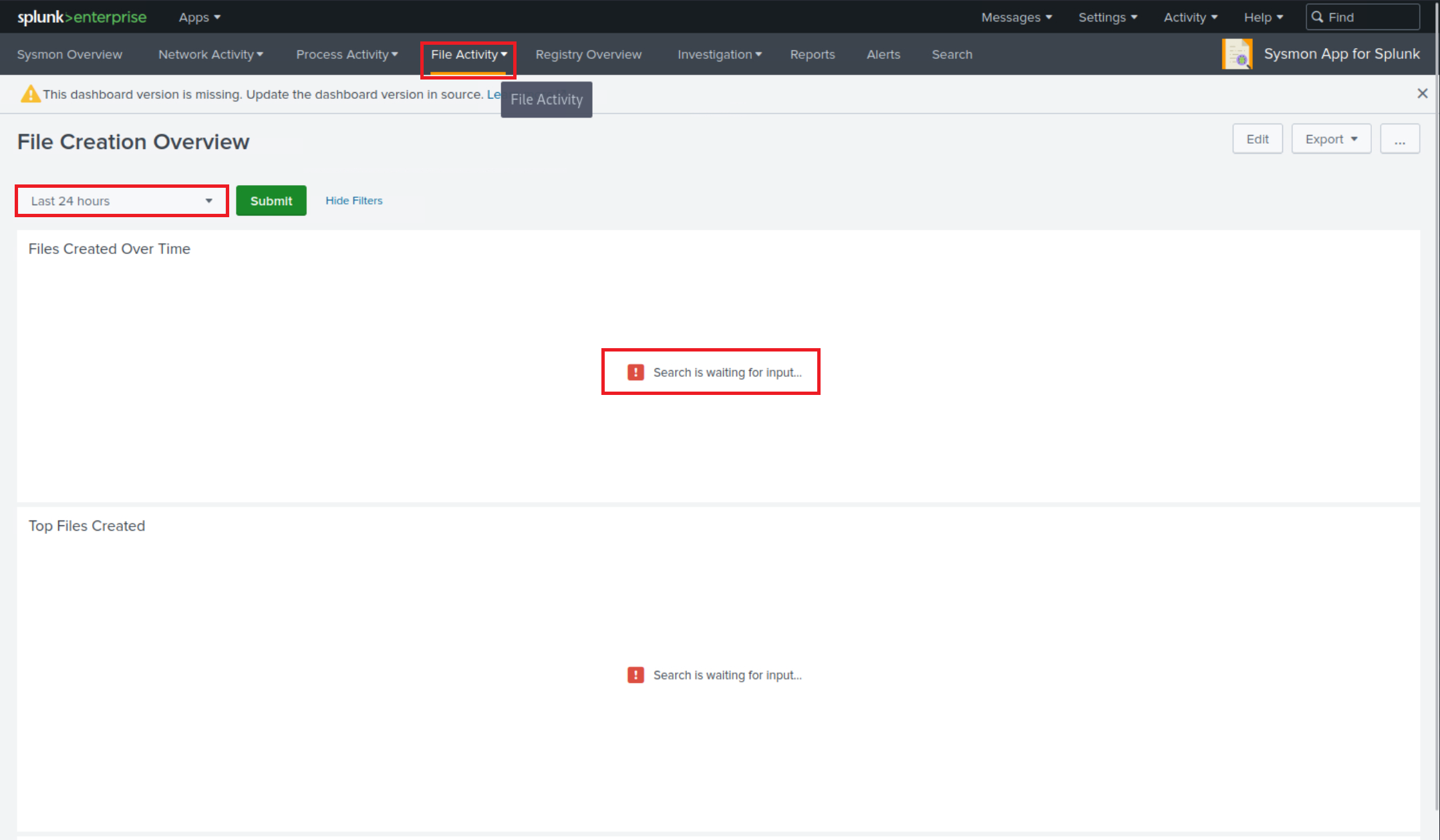Screen dimensions: 1440x840
Task: Open the dashboard Edit mode
Action: tap(1257, 138)
